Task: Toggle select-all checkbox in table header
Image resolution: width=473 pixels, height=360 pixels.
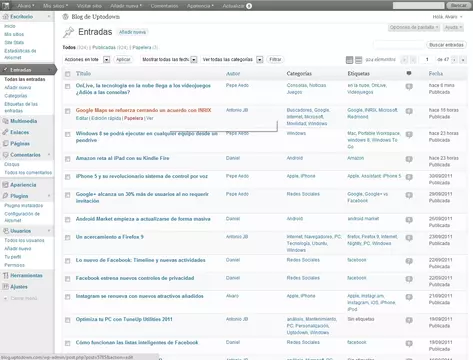Action: click(68, 74)
